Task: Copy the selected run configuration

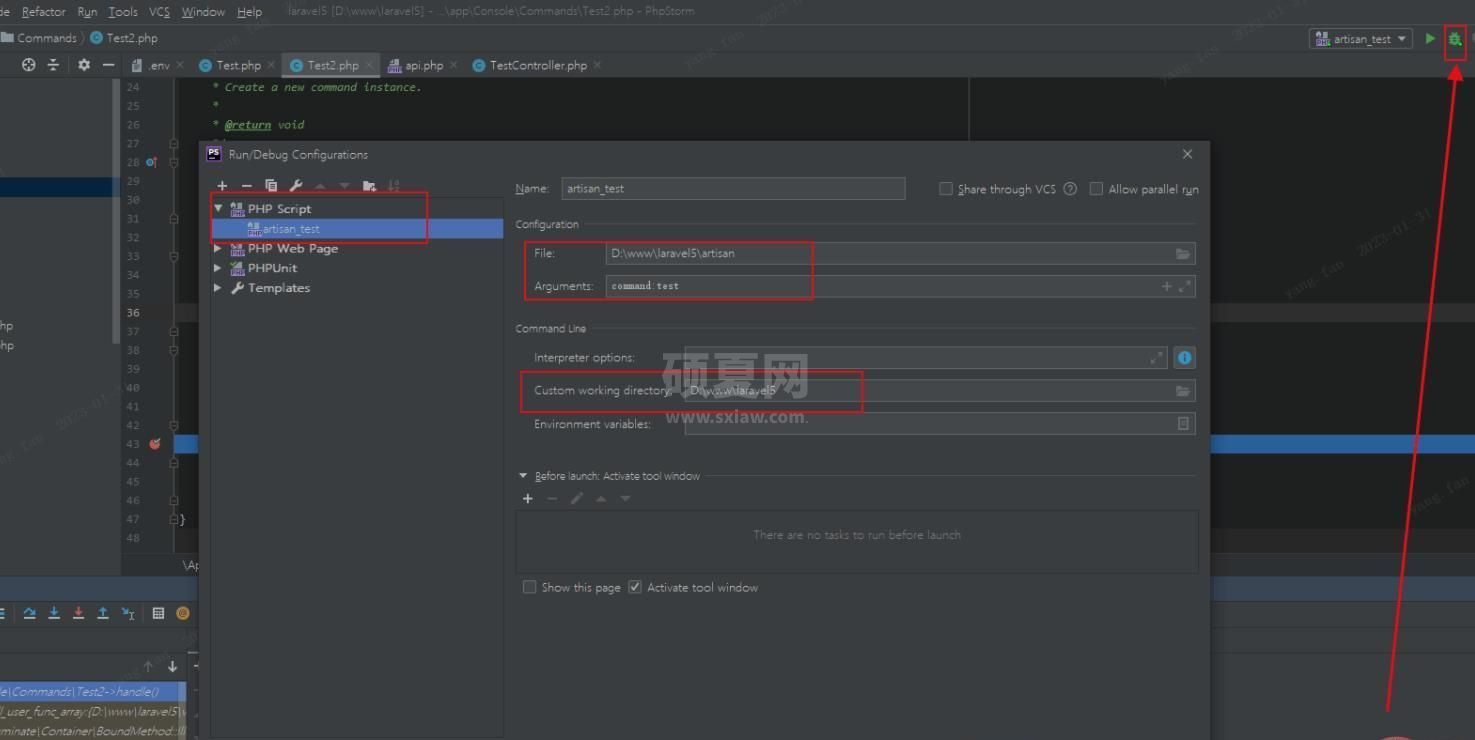Action: (271, 186)
